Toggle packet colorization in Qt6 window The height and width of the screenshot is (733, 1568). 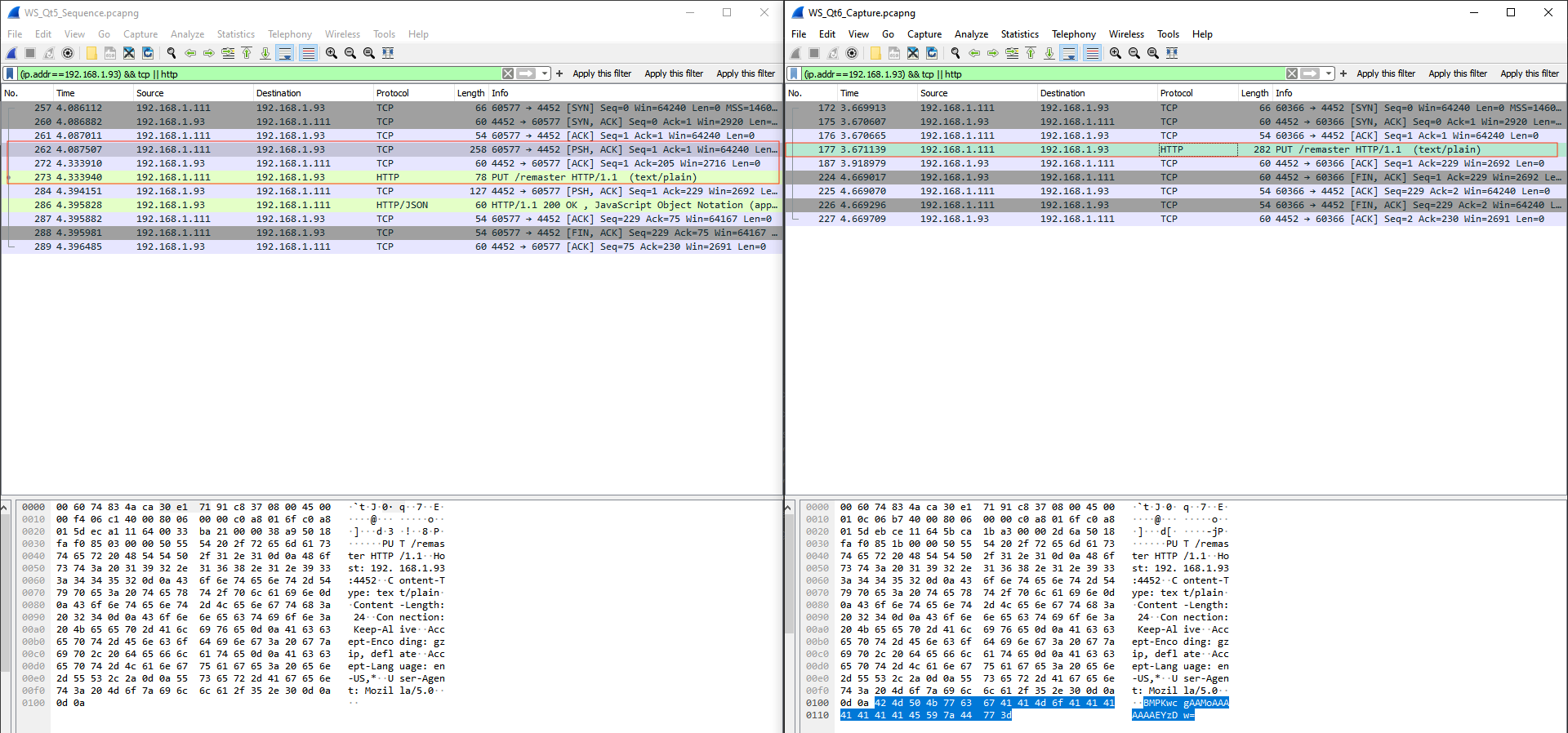tap(1092, 53)
